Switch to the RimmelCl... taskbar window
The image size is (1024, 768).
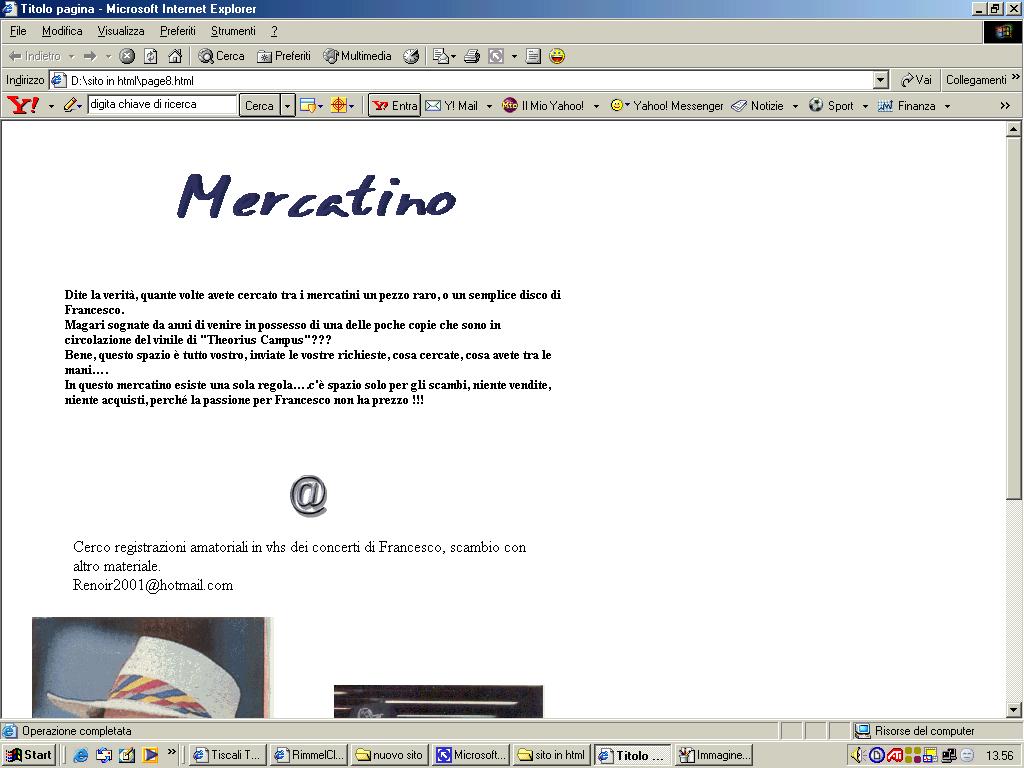(x=309, y=755)
